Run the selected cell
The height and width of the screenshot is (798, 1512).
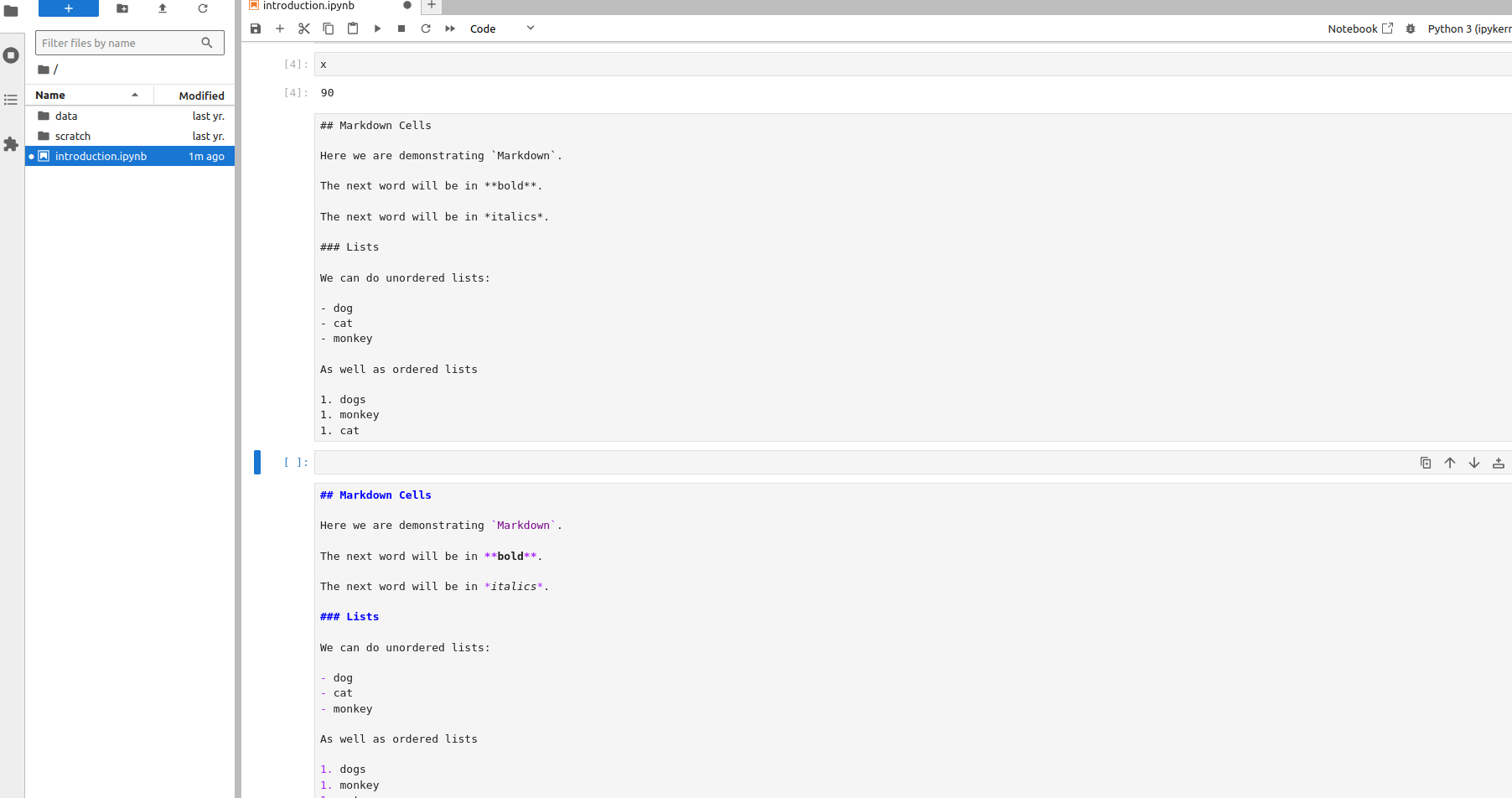click(377, 28)
